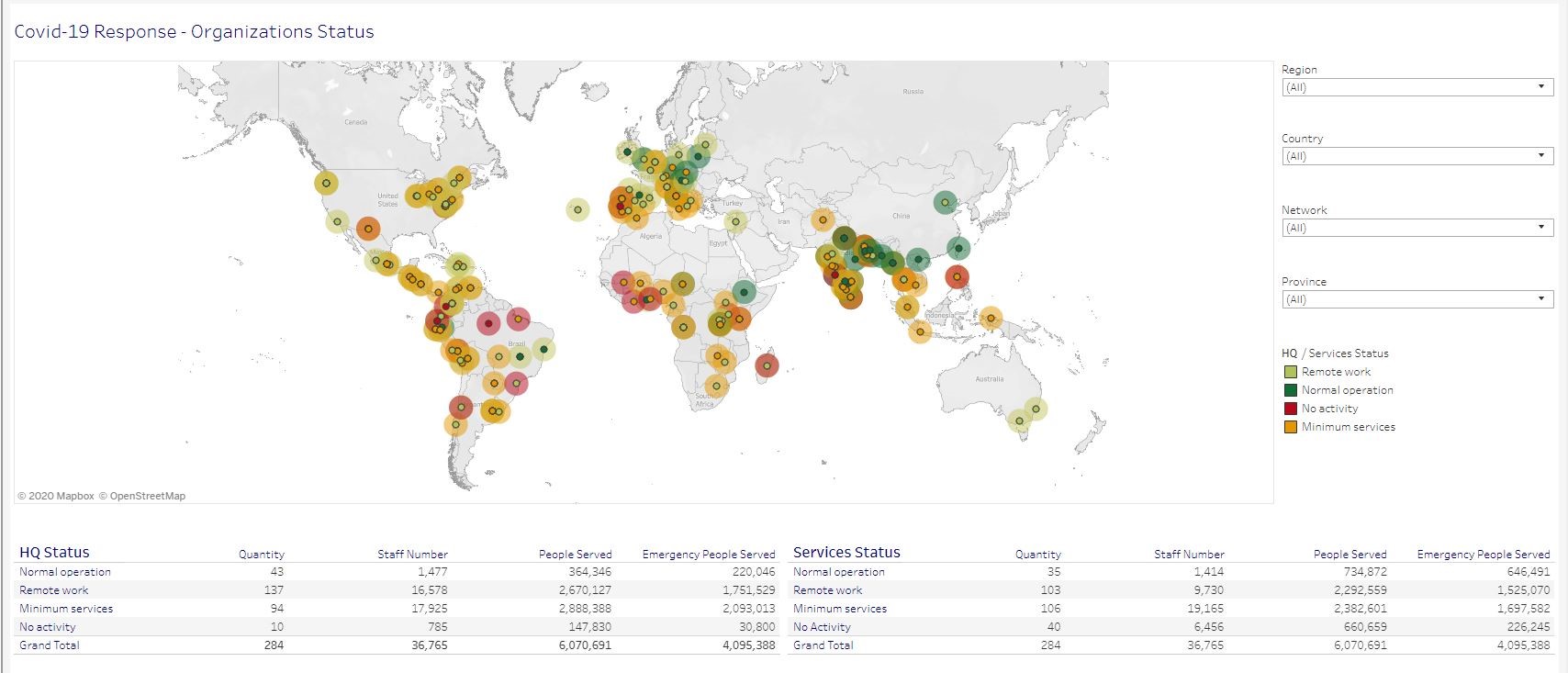Select the Minimum services orange legend swatch
1568x673 pixels.
pos(1290,427)
